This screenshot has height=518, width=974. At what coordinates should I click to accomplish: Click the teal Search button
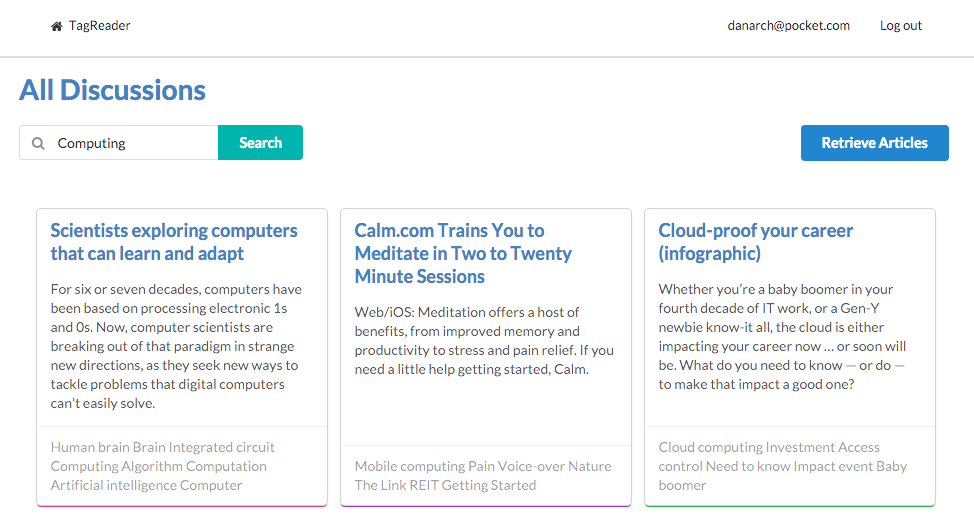pyautogui.click(x=260, y=142)
